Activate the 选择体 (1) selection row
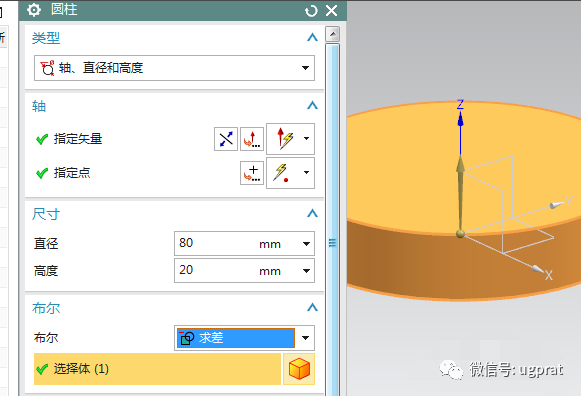The image size is (581, 396). (157, 369)
